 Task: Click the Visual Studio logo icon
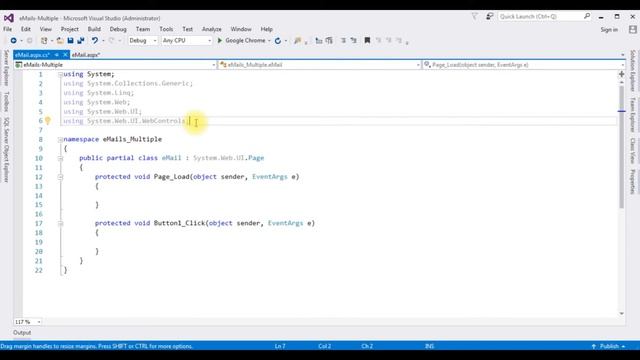click(9, 18)
